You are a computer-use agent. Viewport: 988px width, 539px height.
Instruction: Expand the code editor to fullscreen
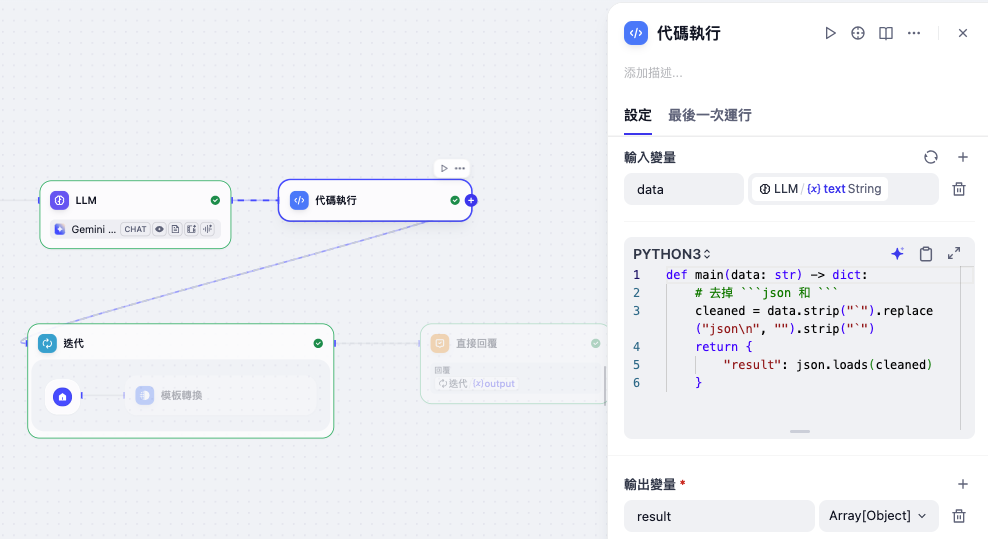(954, 254)
